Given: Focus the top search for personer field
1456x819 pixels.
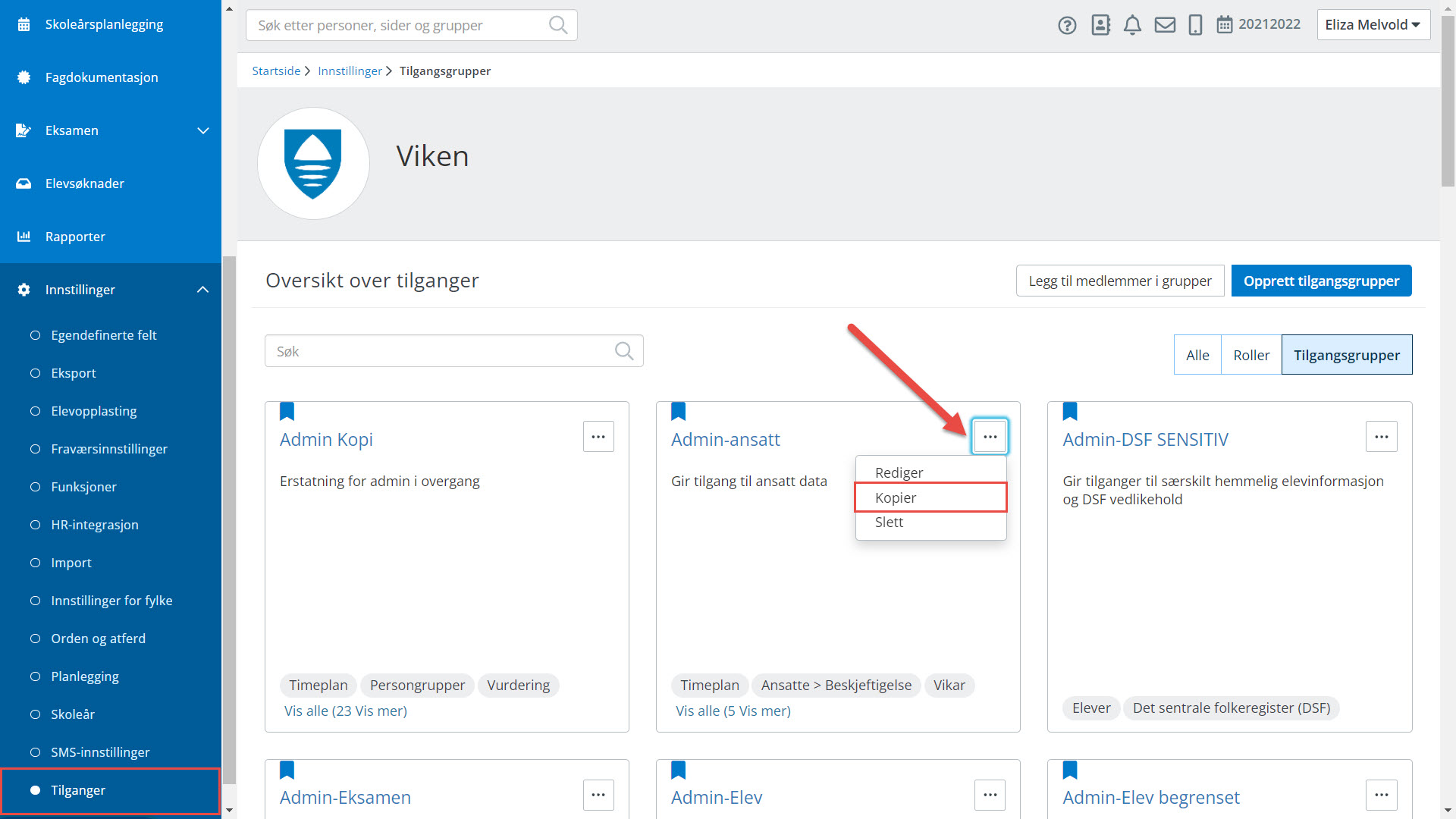Looking at the screenshot, I should [x=411, y=25].
